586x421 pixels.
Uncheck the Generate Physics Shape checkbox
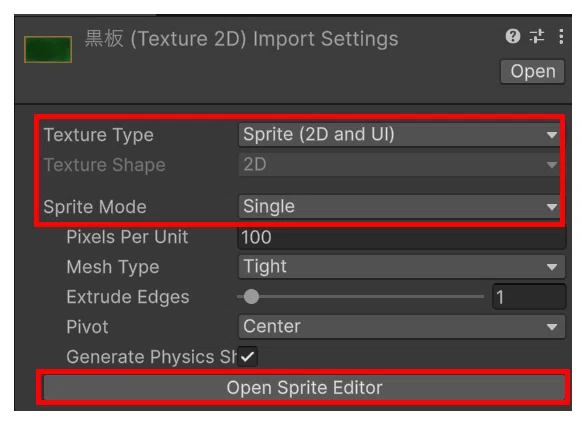coord(247,357)
